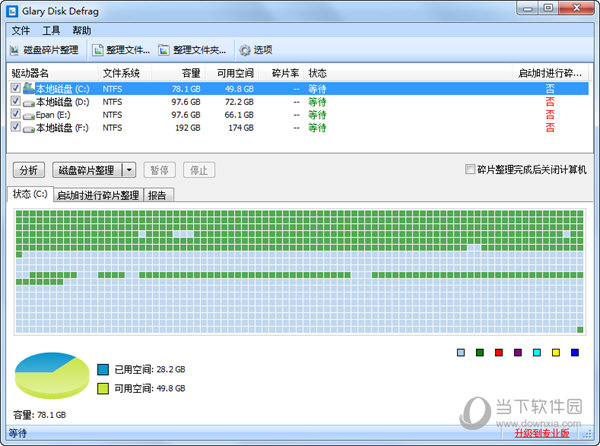This screenshot has height=446, width=600.
Task: Click 否 boot-time value in D: row
Action: [x=550, y=102]
